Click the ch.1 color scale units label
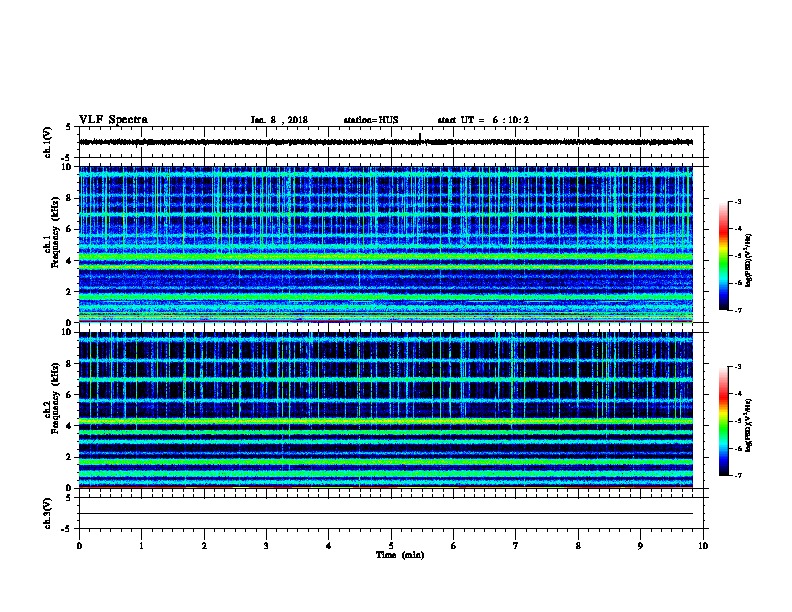The image size is (792, 612). click(749, 260)
